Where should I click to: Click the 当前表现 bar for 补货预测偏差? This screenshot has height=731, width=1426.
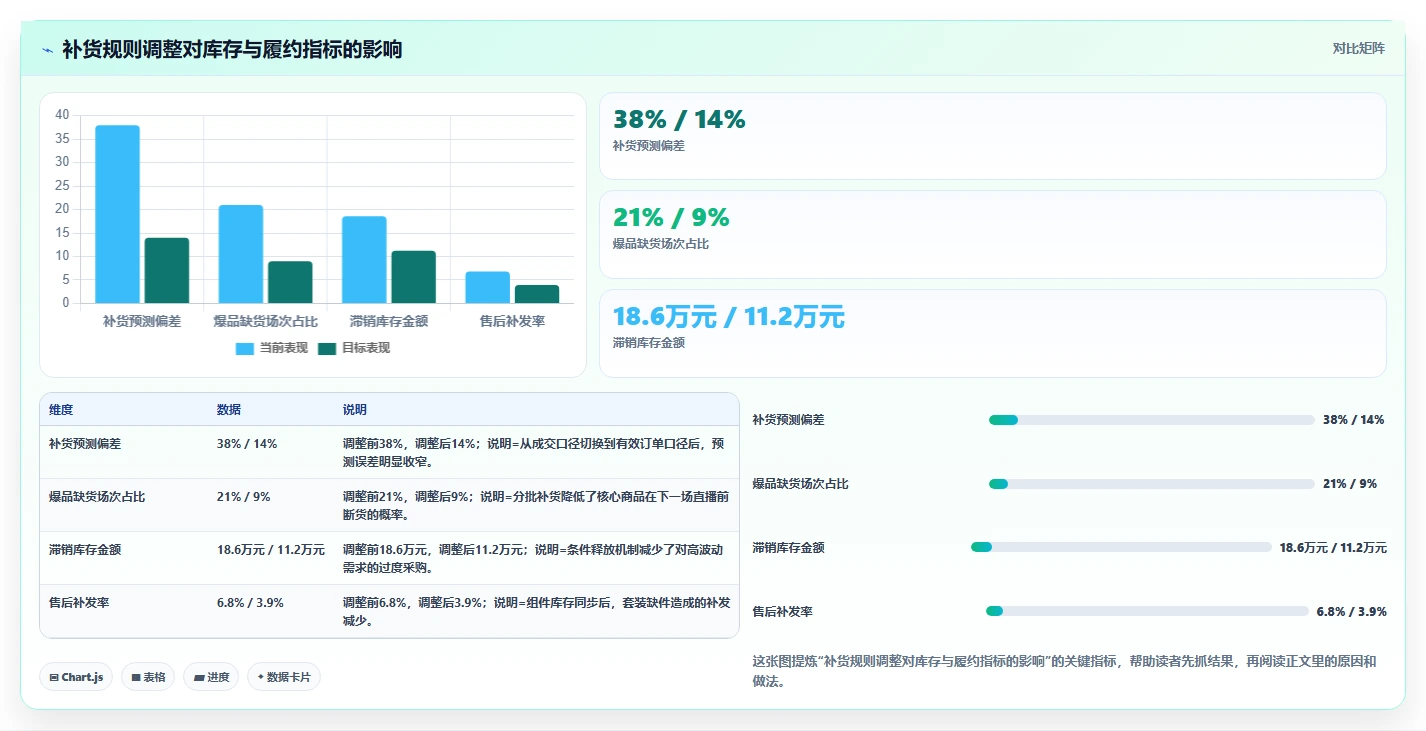pyautogui.click(x=117, y=214)
